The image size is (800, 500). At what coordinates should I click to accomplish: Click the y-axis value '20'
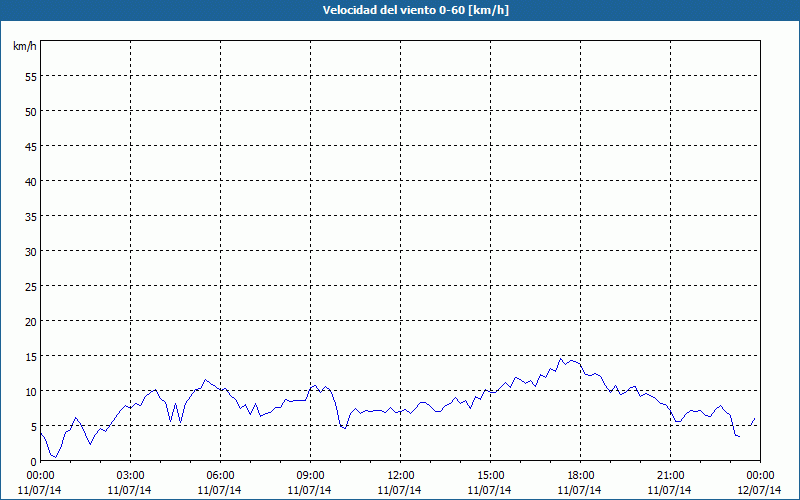(x=31, y=322)
